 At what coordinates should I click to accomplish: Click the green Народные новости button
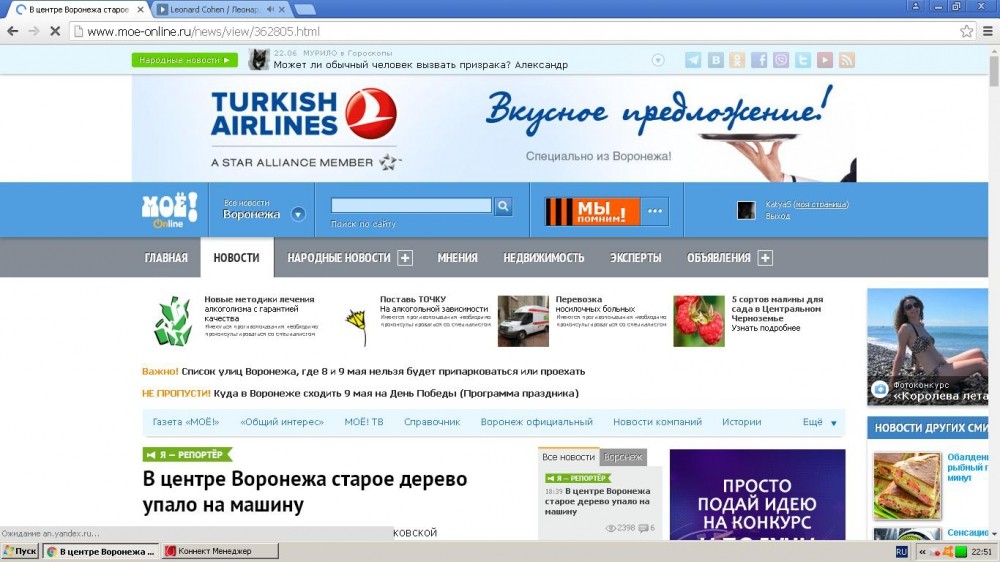(x=185, y=60)
